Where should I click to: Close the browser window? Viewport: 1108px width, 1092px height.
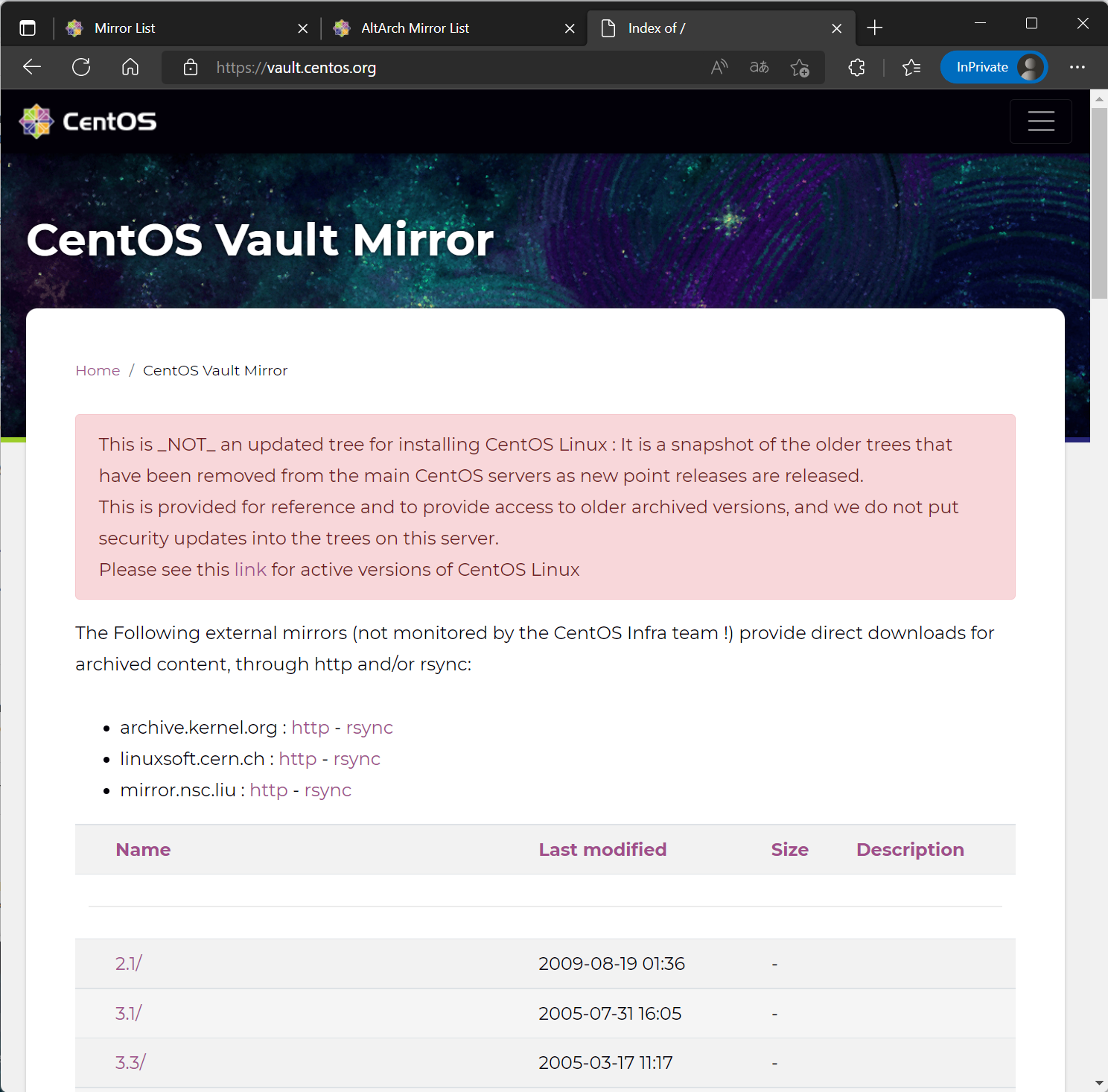[x=1083, y=23]
